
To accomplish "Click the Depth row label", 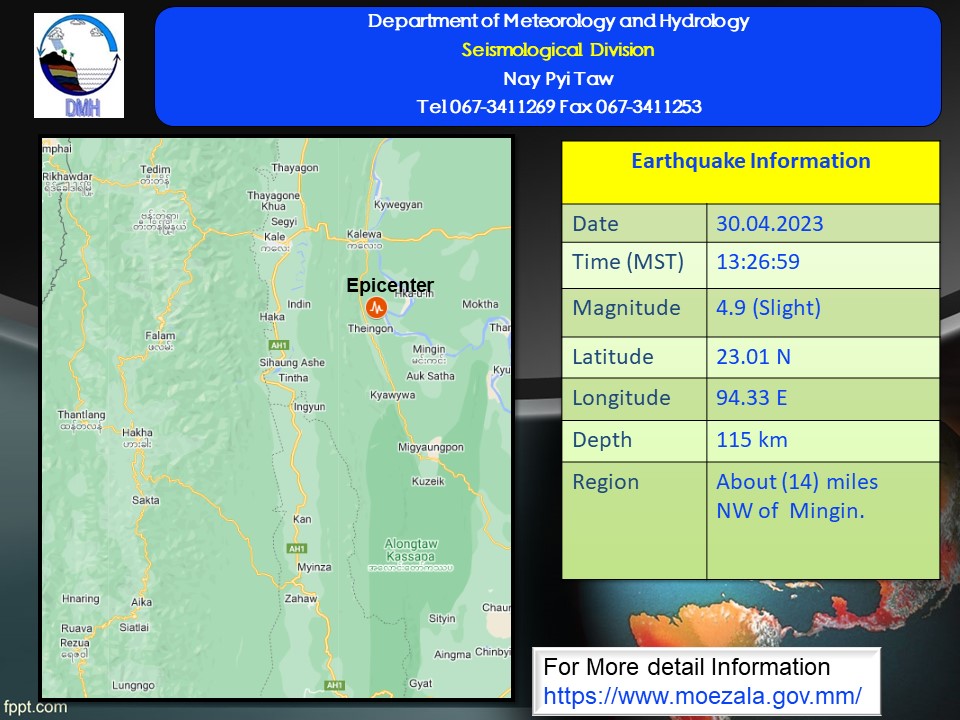I will 602,440.
